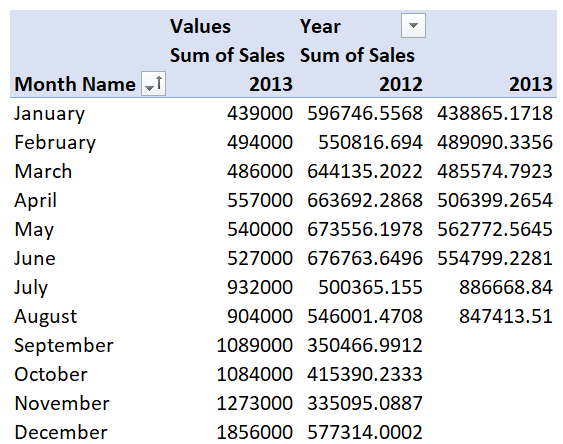Open the Month Name sort filter dropdown
The image size is (563, 444).
click(x=154, y=83)
